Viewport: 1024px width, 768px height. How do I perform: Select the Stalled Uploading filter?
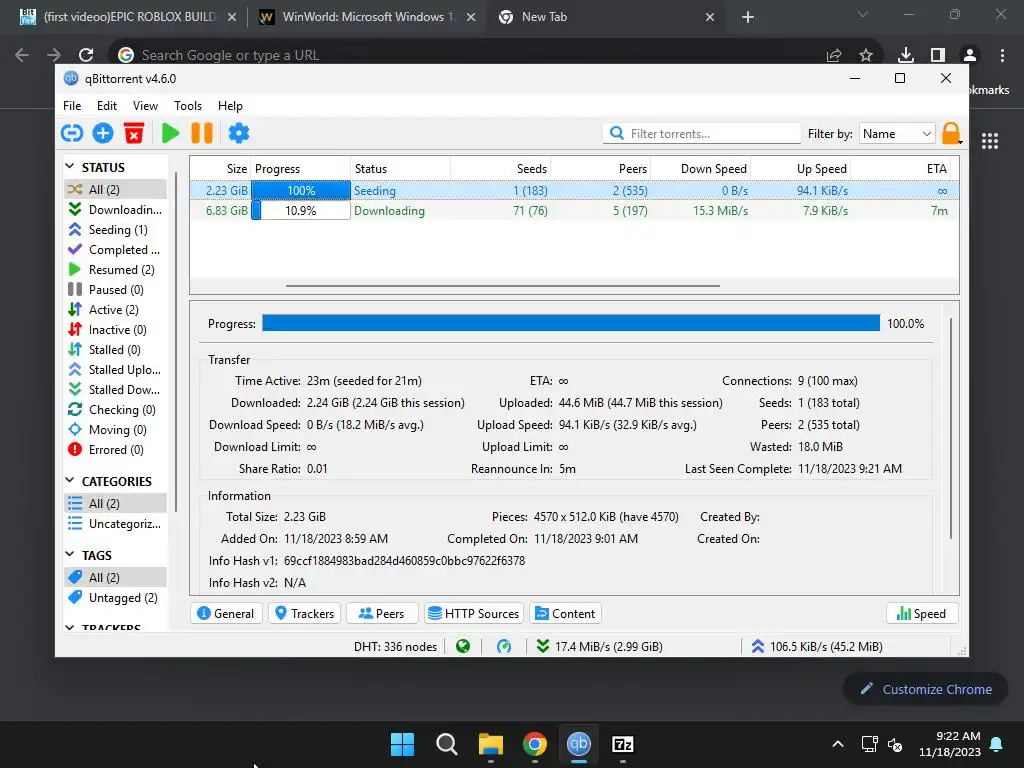[115, 370]
